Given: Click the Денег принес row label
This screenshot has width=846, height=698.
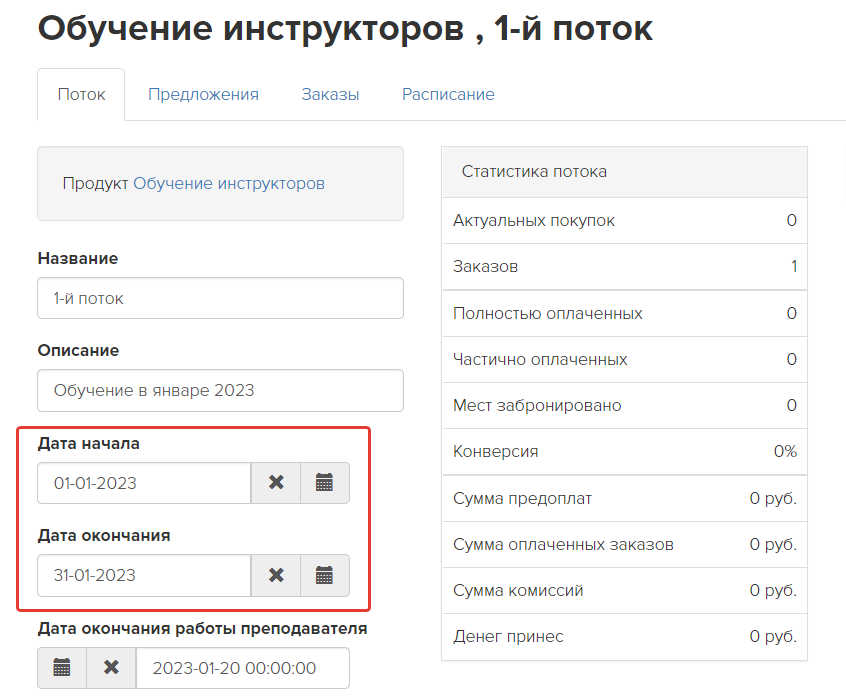Looking at the screenshot, I should point(508,637).
